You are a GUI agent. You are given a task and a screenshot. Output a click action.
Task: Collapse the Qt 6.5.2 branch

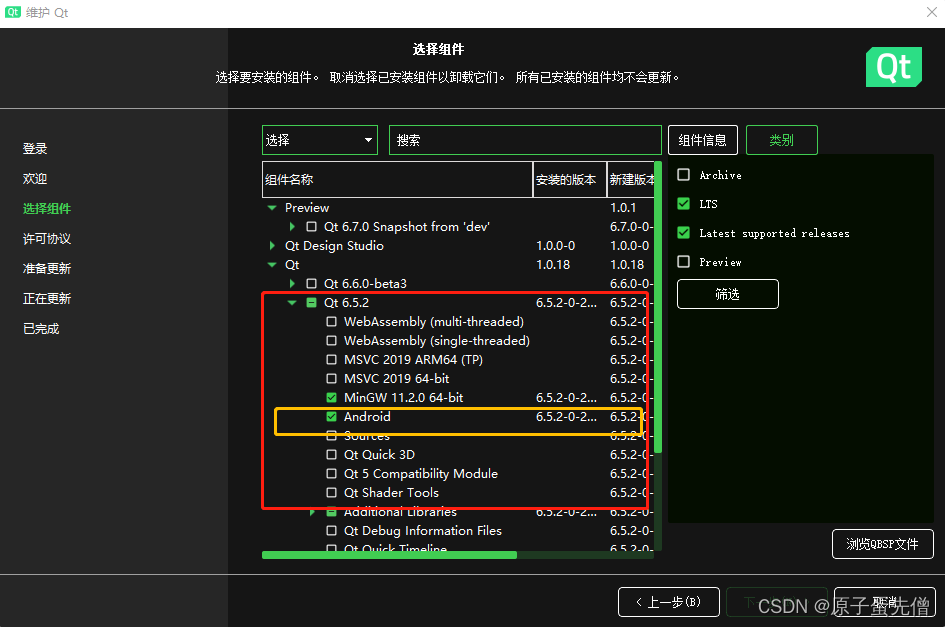click(293, 302)
